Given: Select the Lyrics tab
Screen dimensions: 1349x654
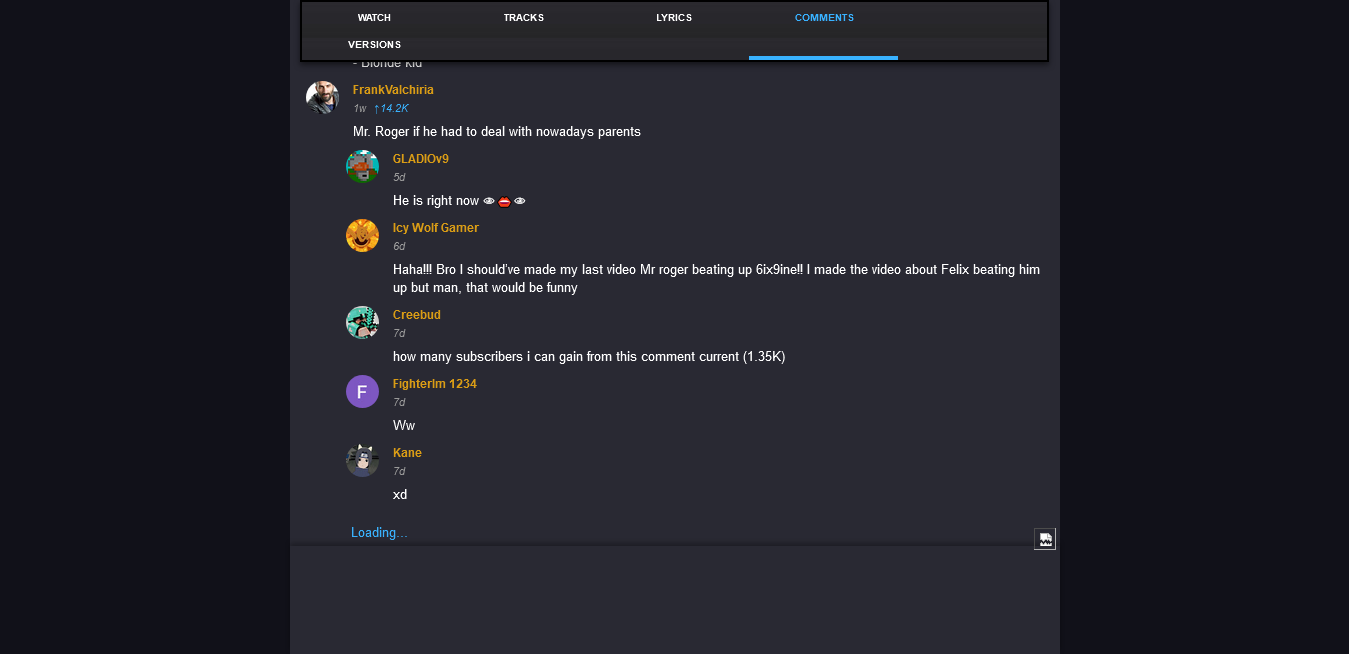Looking at the screenshot, I should click(674, 18).
